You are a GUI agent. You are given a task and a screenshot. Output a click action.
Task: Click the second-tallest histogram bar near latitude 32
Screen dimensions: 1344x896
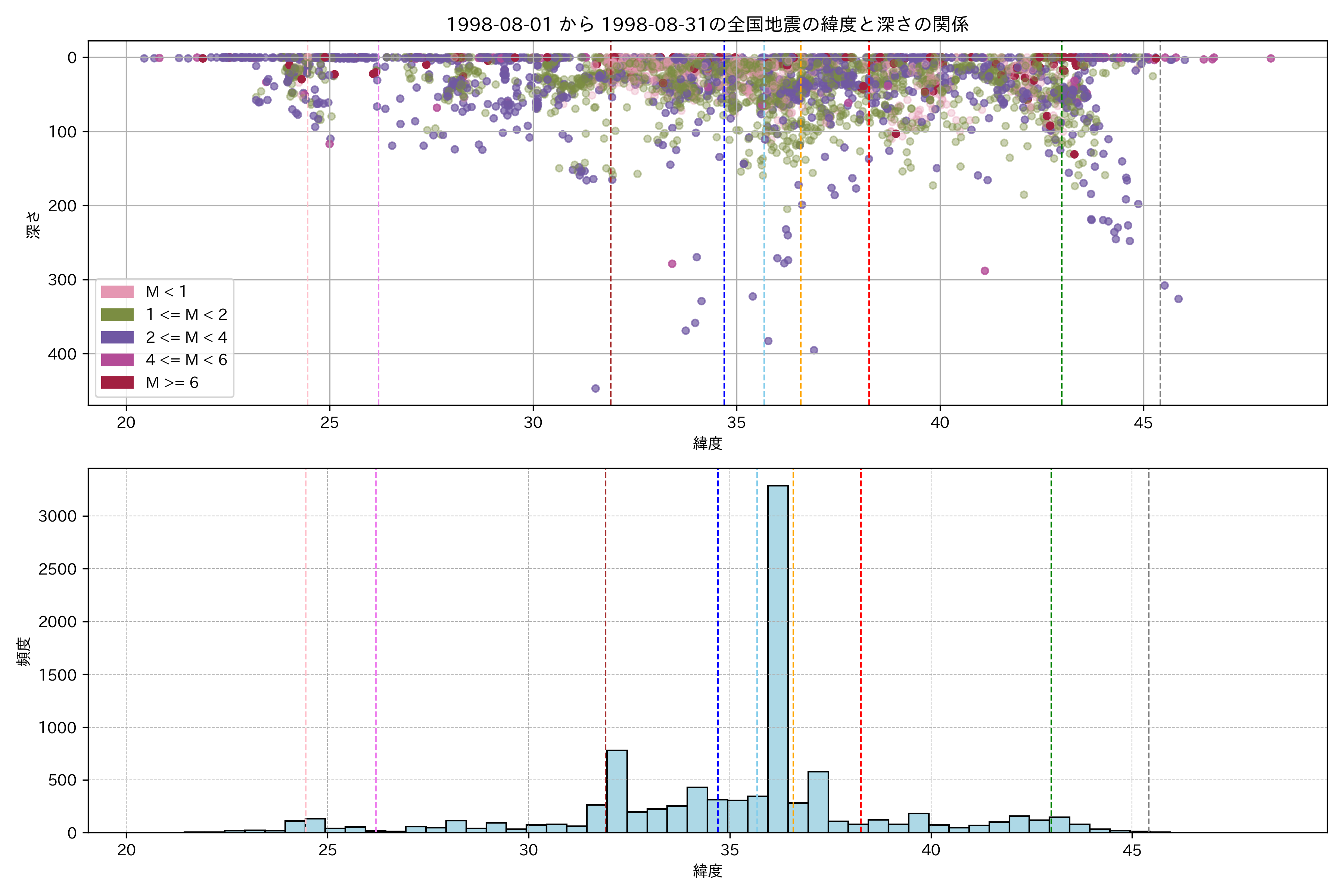617,791
